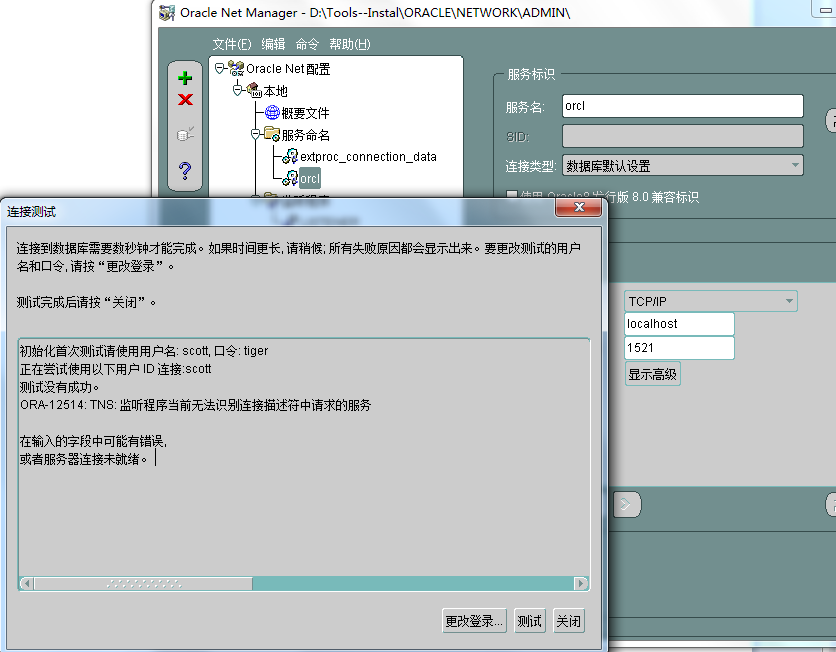Screen dimensions: 836x652
Task: Click the line mentioning scott and tiger
Action: pos(144,351)
